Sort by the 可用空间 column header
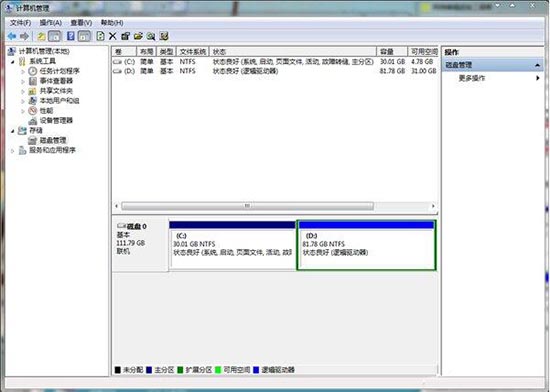 click(x=423, y=52)
